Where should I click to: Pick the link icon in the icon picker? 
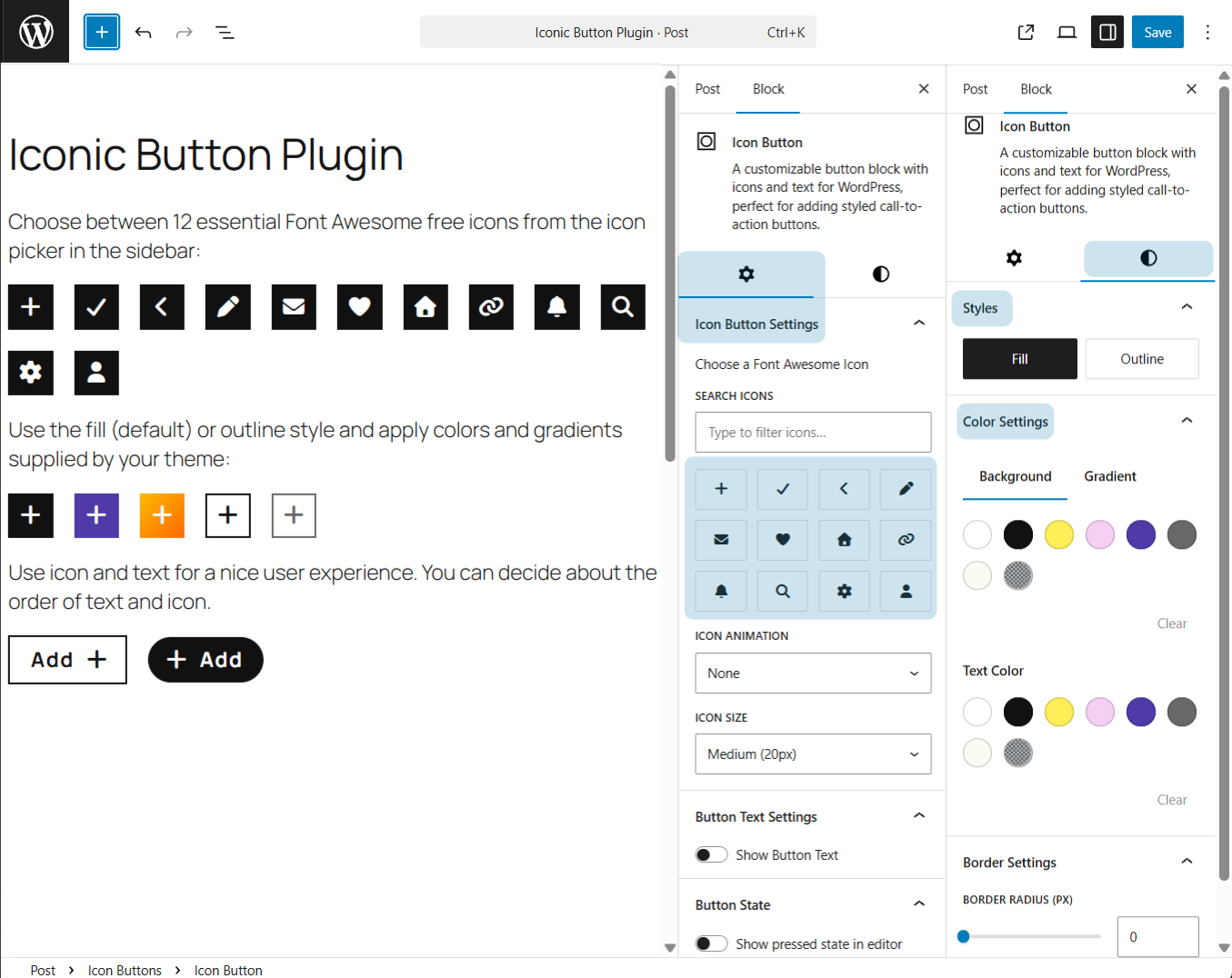906,540
